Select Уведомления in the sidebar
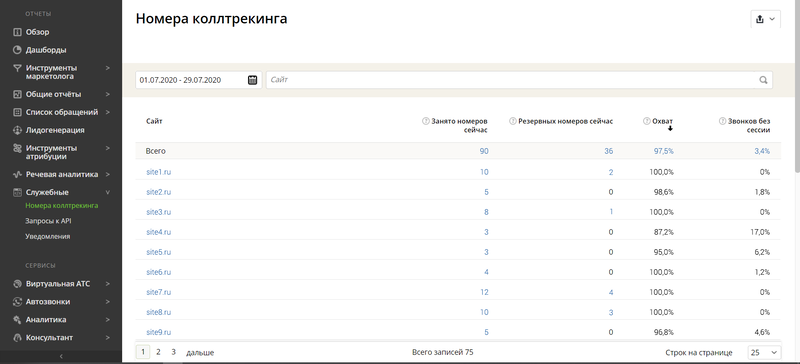800x364 pixels. (47, 236)
